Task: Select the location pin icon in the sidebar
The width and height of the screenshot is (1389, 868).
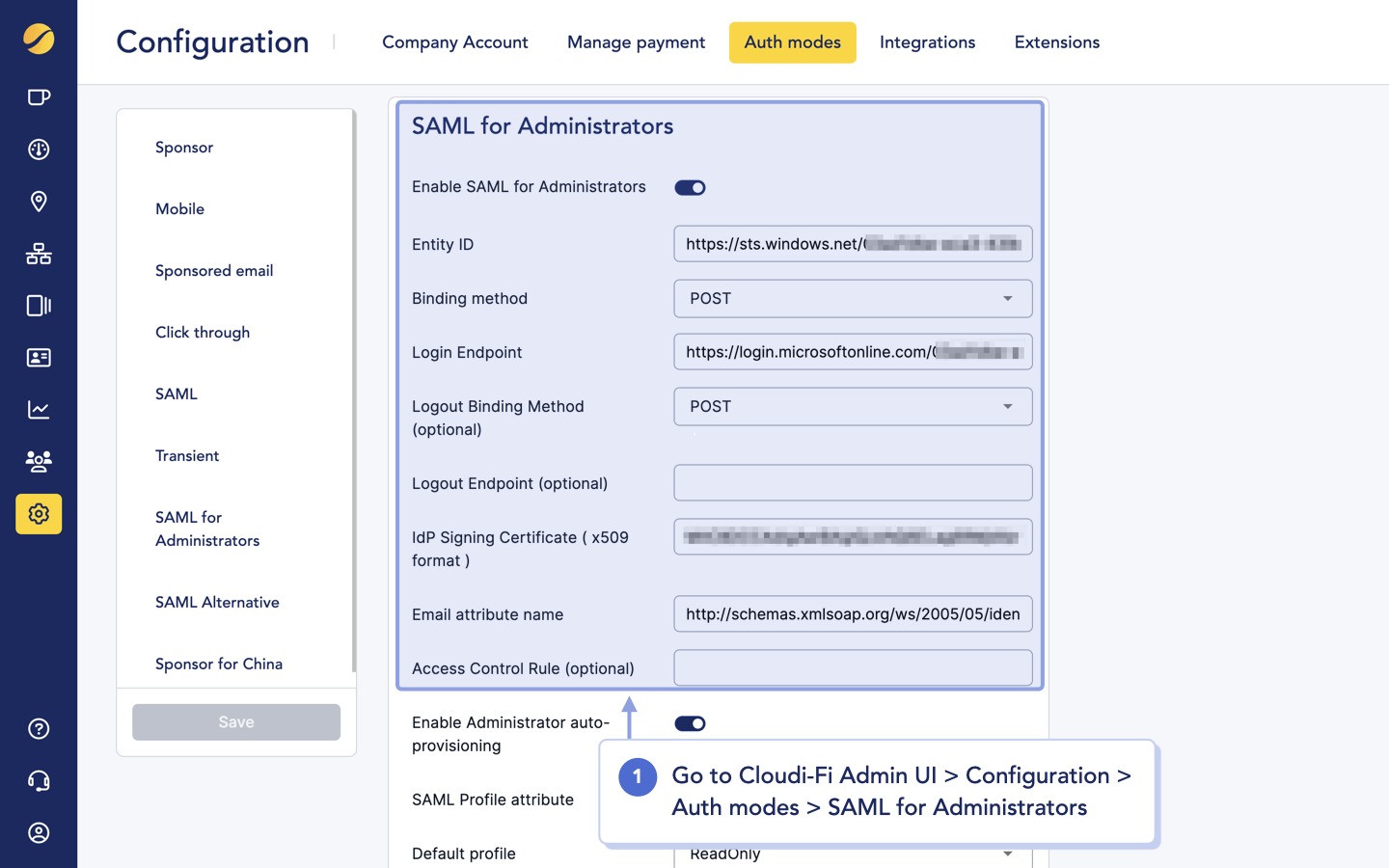Action: click(39, 202)
